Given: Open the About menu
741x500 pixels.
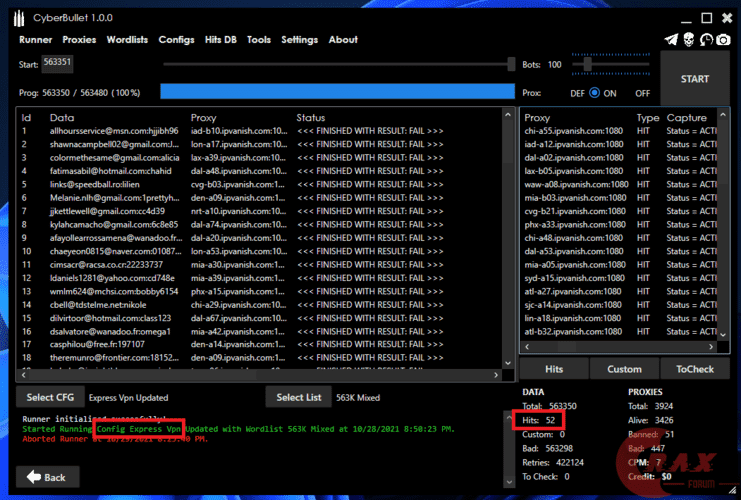Looking at the screenshot, I should click(x=343, y=40).
